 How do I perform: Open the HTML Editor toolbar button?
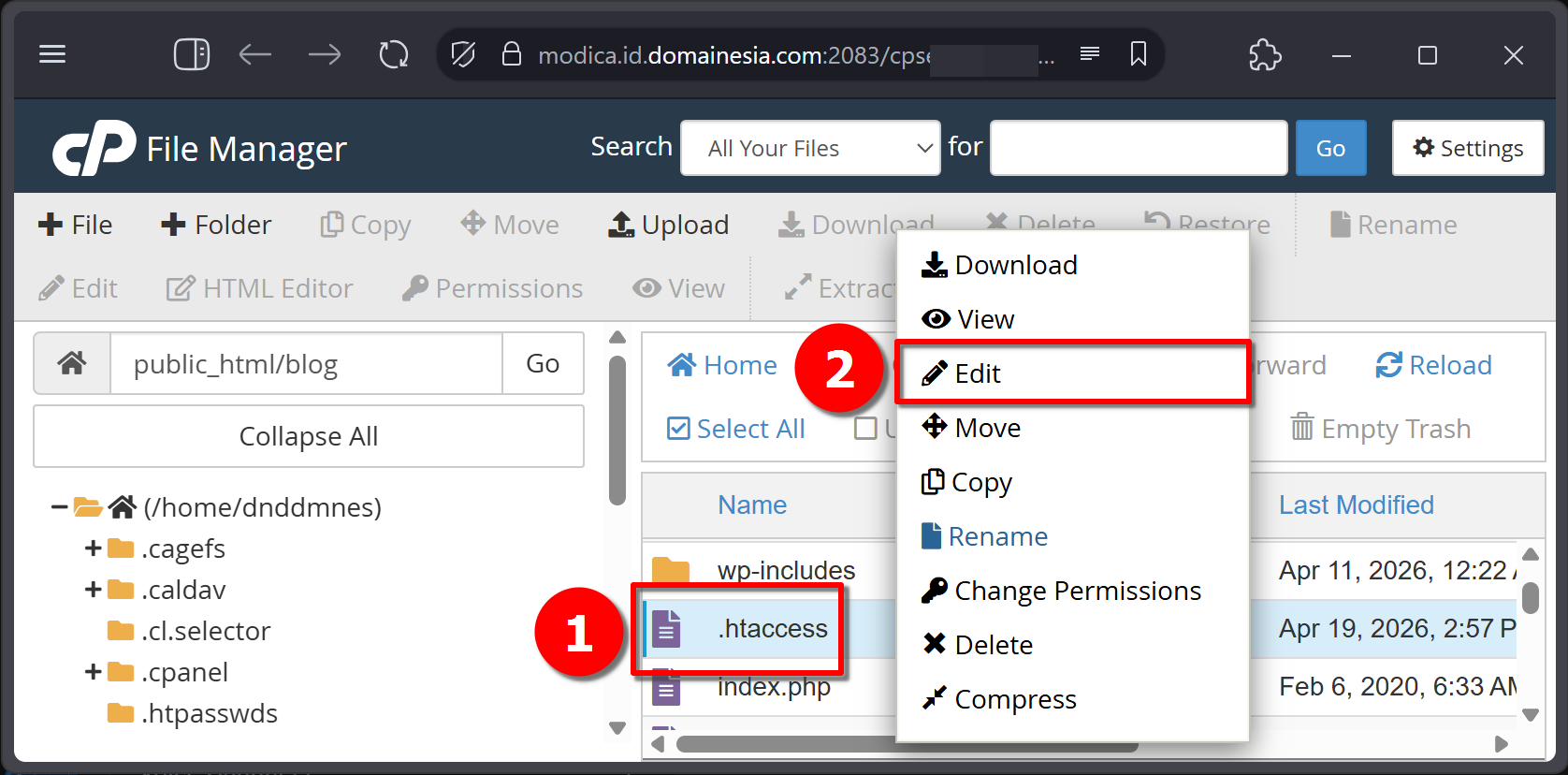click(260, 288)
